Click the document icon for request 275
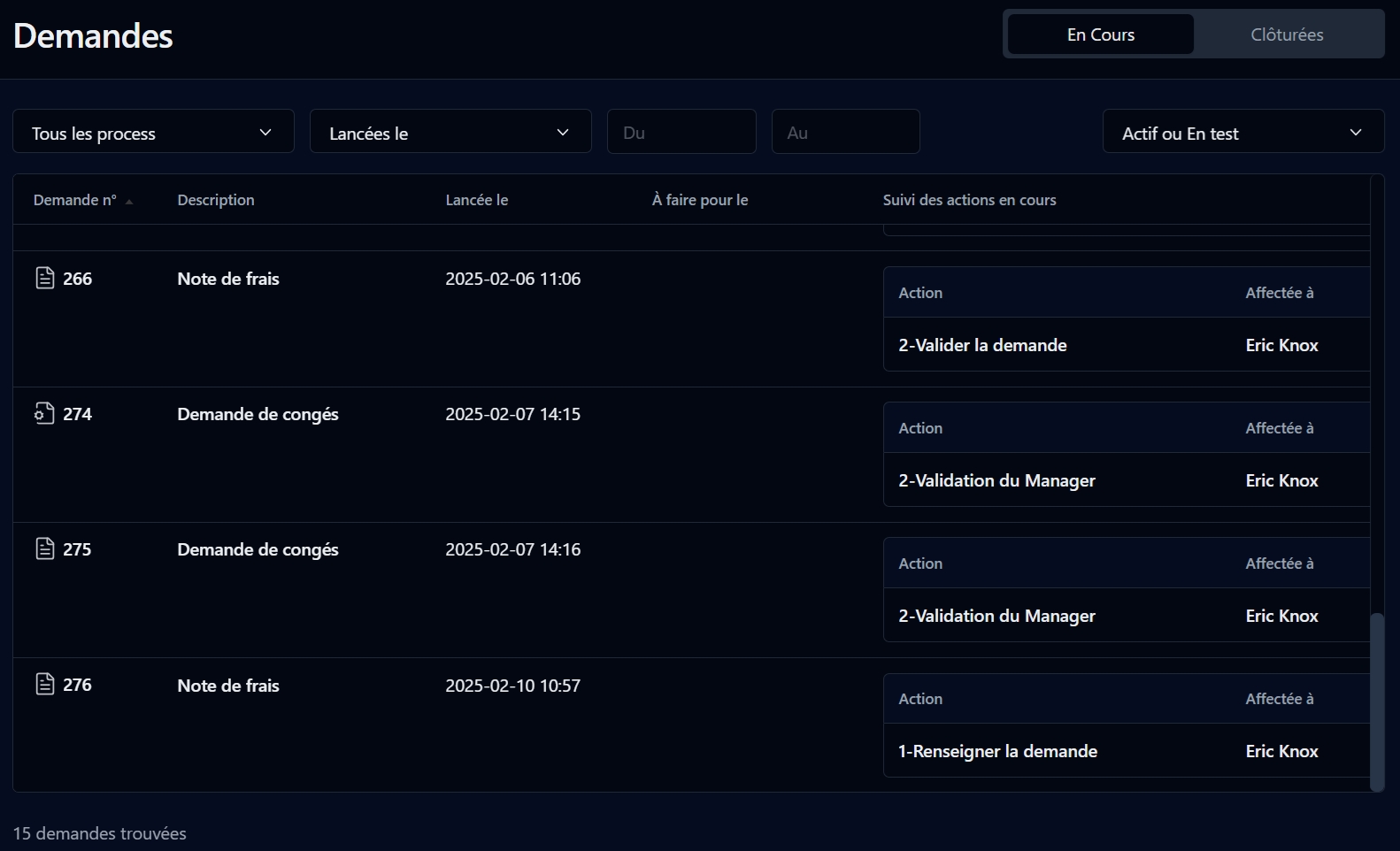 pyautogui.click(x=44, y=548)
